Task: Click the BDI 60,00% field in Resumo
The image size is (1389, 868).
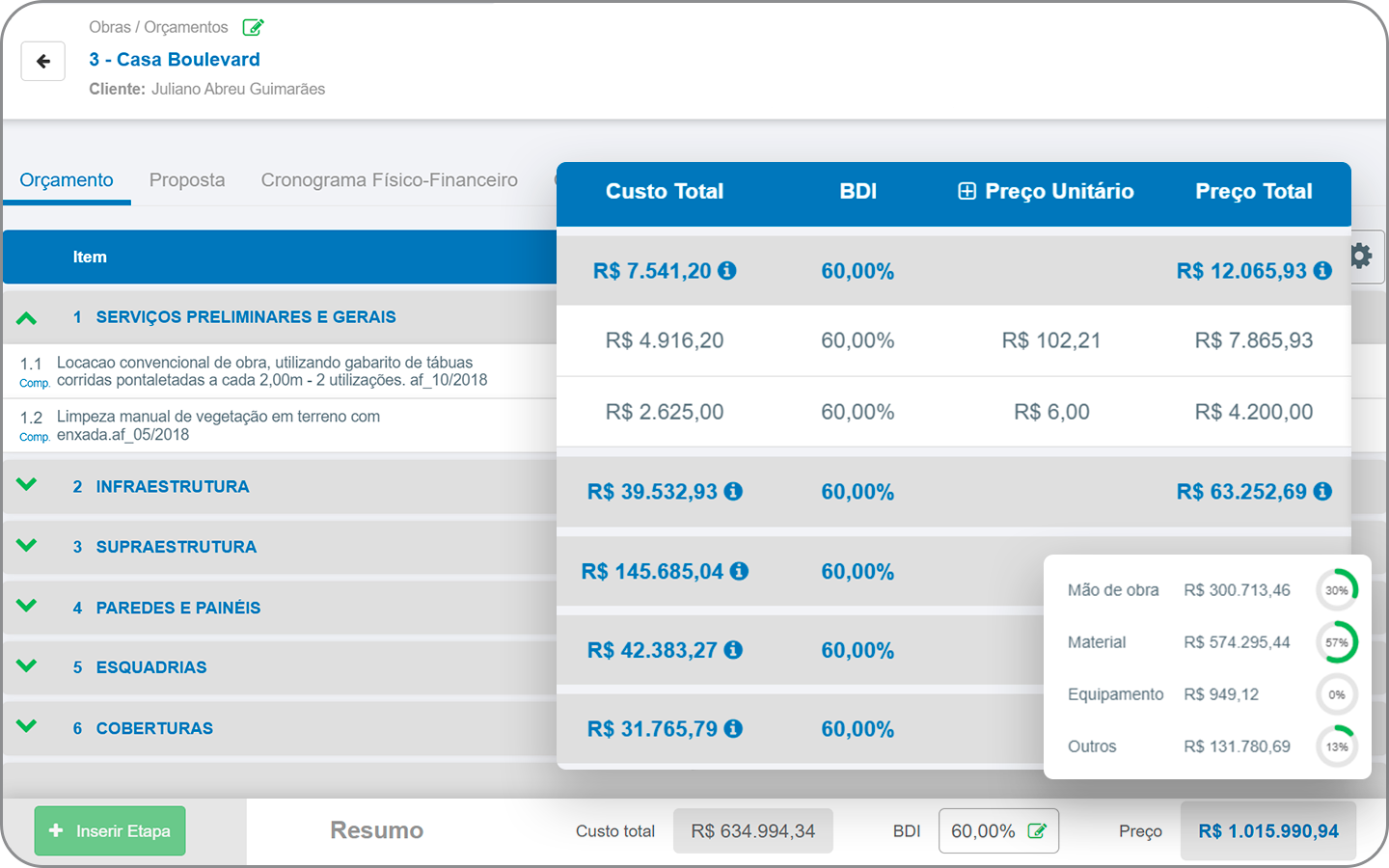Action: (x=998, y=831)
